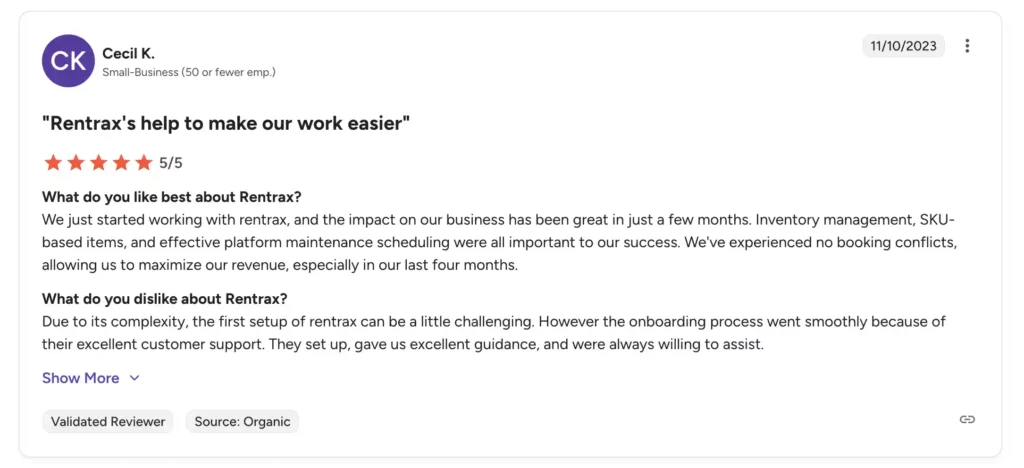This screenshot has width=1024, height=468.
Task: Click the chevron beside Show More
Action: pos(134,378)
